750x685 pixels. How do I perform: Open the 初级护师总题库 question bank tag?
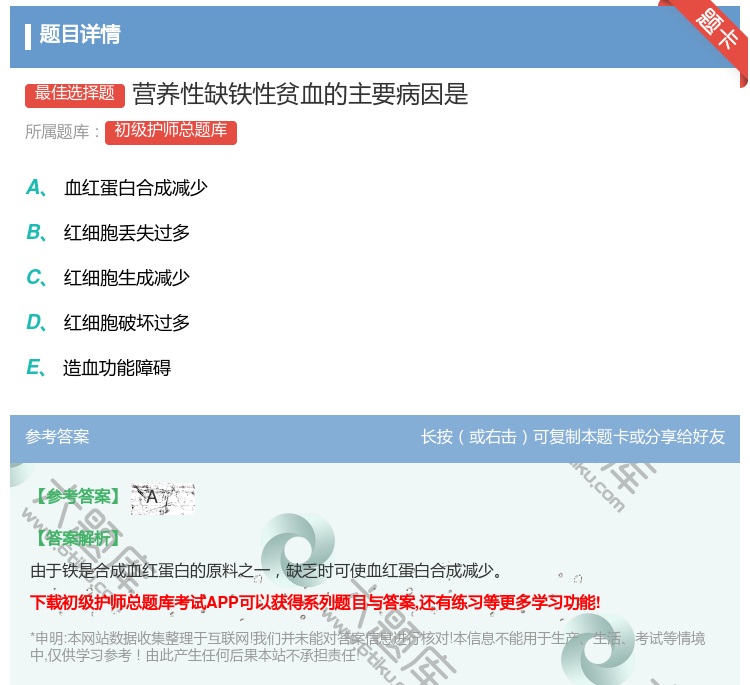pyautogui.click(x=171, y=131)
